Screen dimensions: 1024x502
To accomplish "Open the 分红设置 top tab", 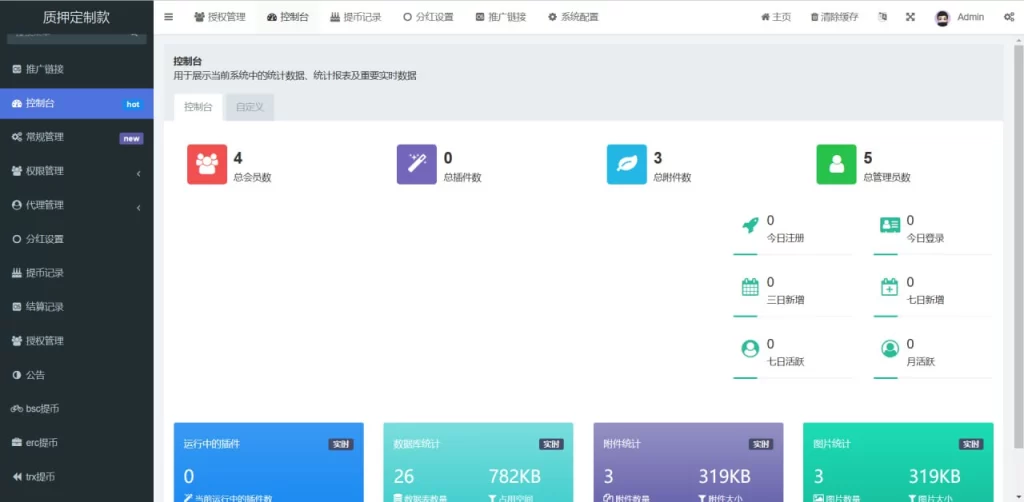I will click(x=428, y=17).
